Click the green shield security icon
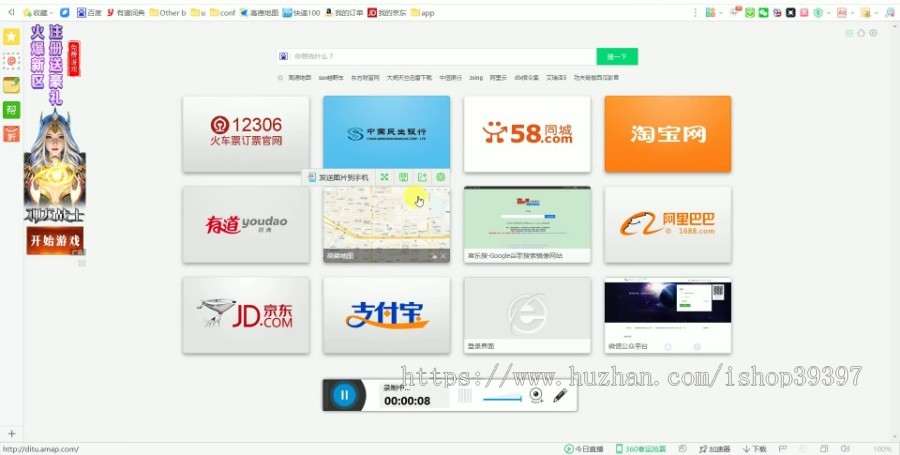The image size is (900, 455). (818, 13)
